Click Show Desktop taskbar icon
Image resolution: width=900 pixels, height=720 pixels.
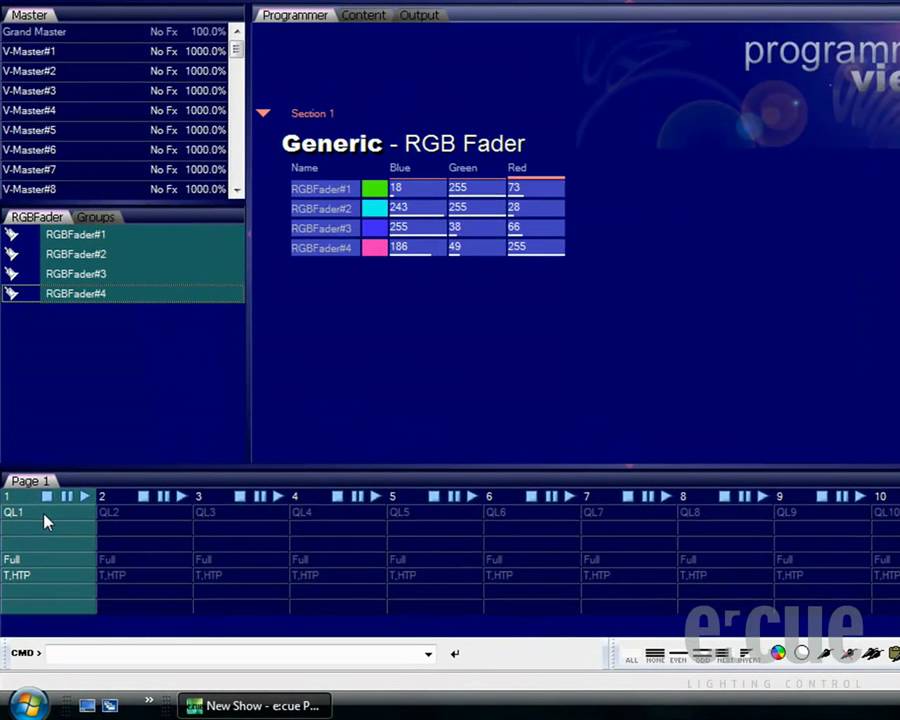87,706
